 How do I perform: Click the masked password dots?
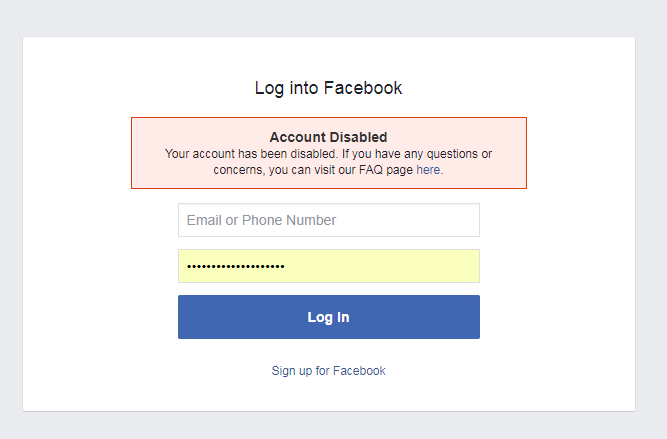pos(236,266)
